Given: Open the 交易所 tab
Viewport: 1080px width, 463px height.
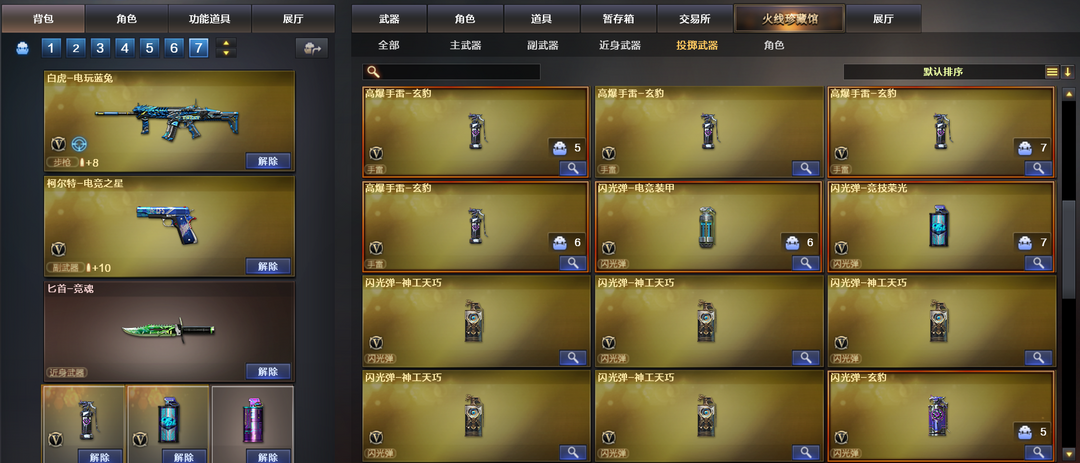Looking at the screenshot, I should 694,19.
